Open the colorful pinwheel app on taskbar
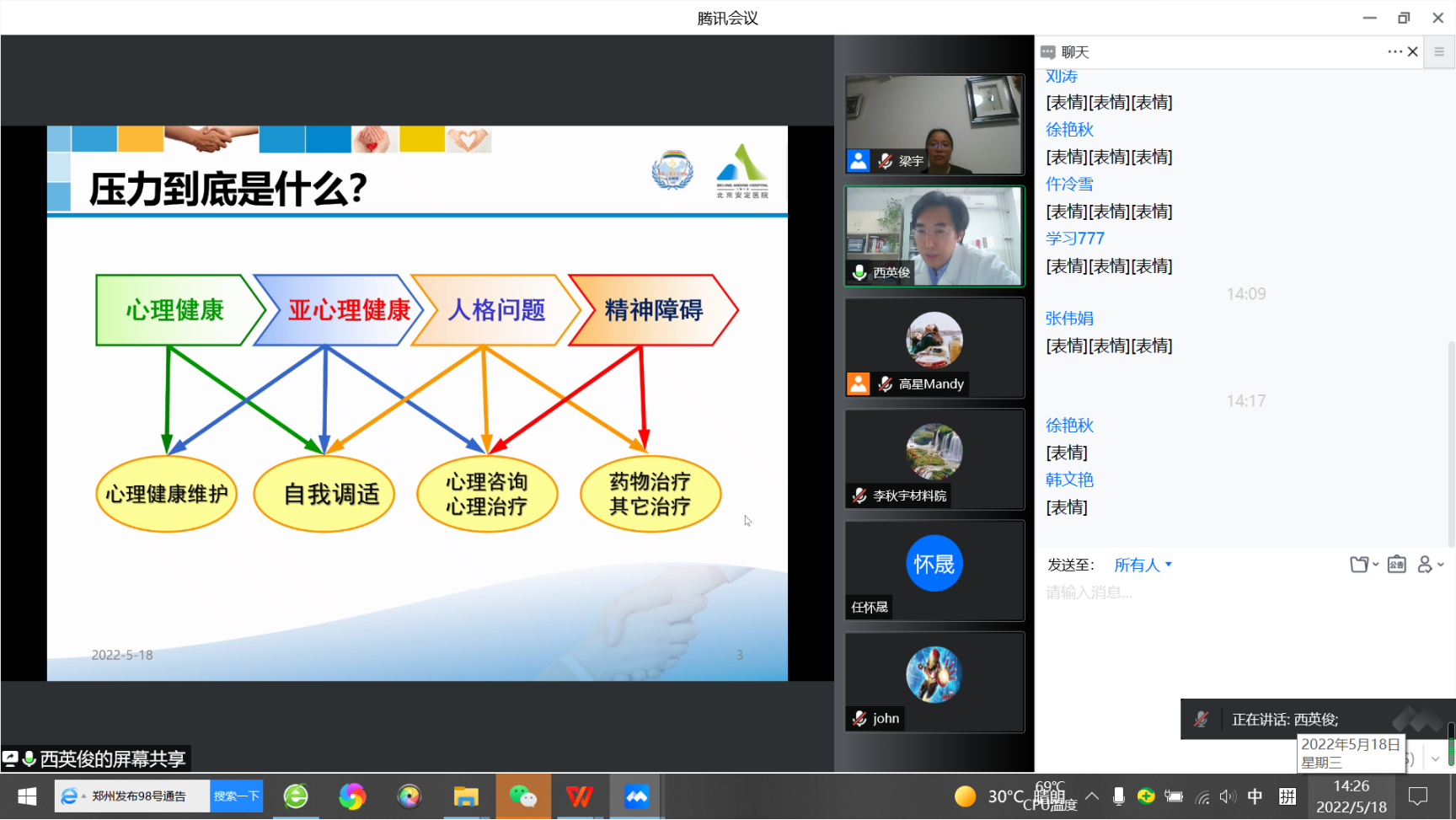 (x=352, y=796)
